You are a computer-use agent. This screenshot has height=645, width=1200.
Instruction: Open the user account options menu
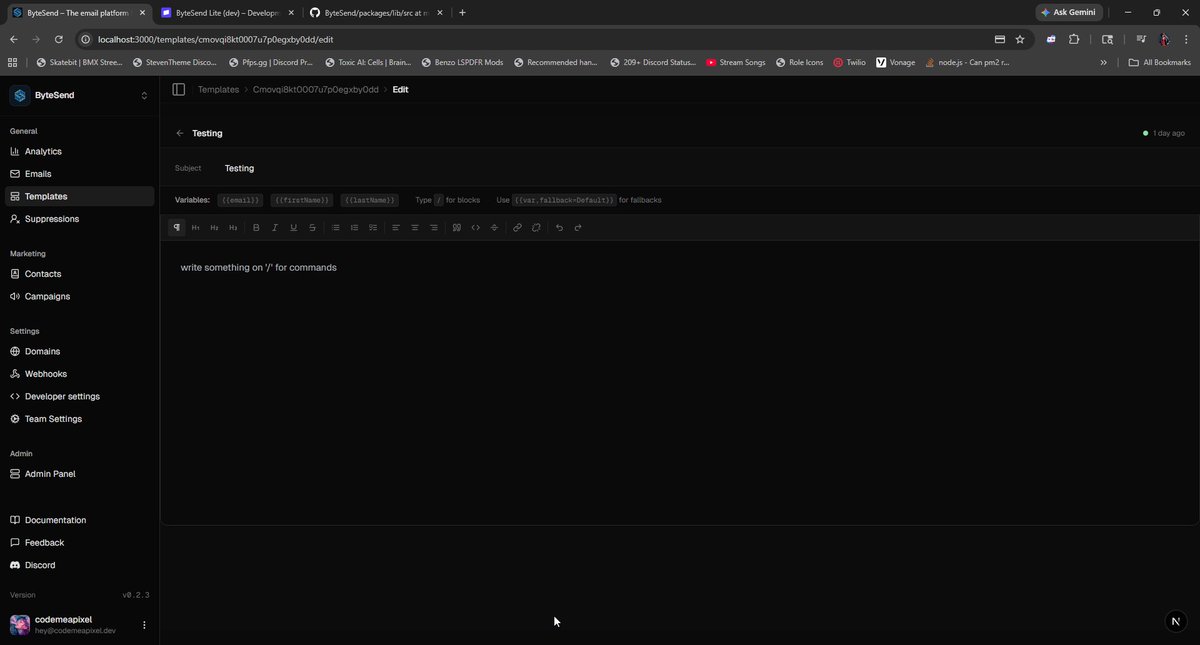pyautogui.click(x=144, y=625)
